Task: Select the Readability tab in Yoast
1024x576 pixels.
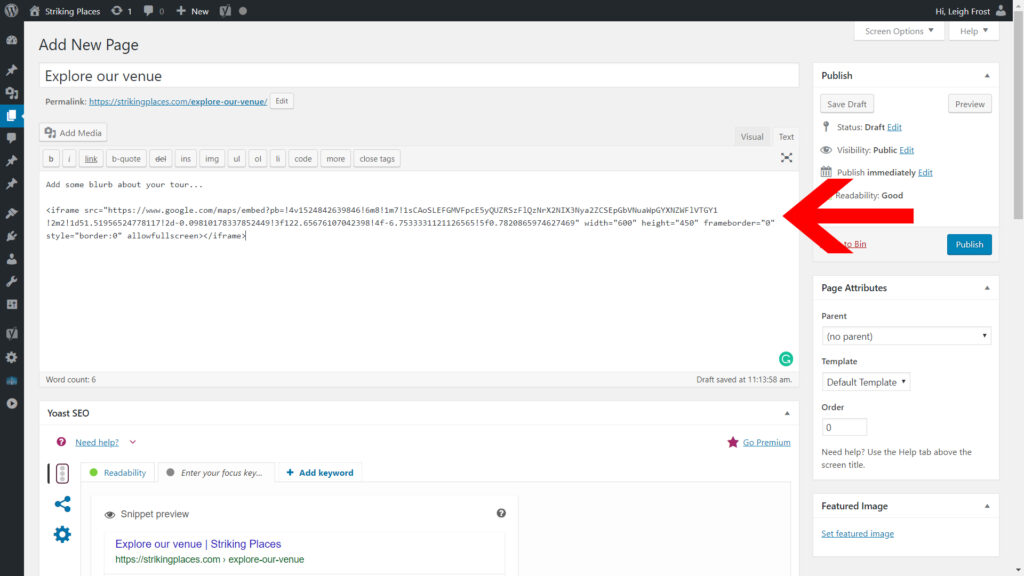Action: click(118, 472)
